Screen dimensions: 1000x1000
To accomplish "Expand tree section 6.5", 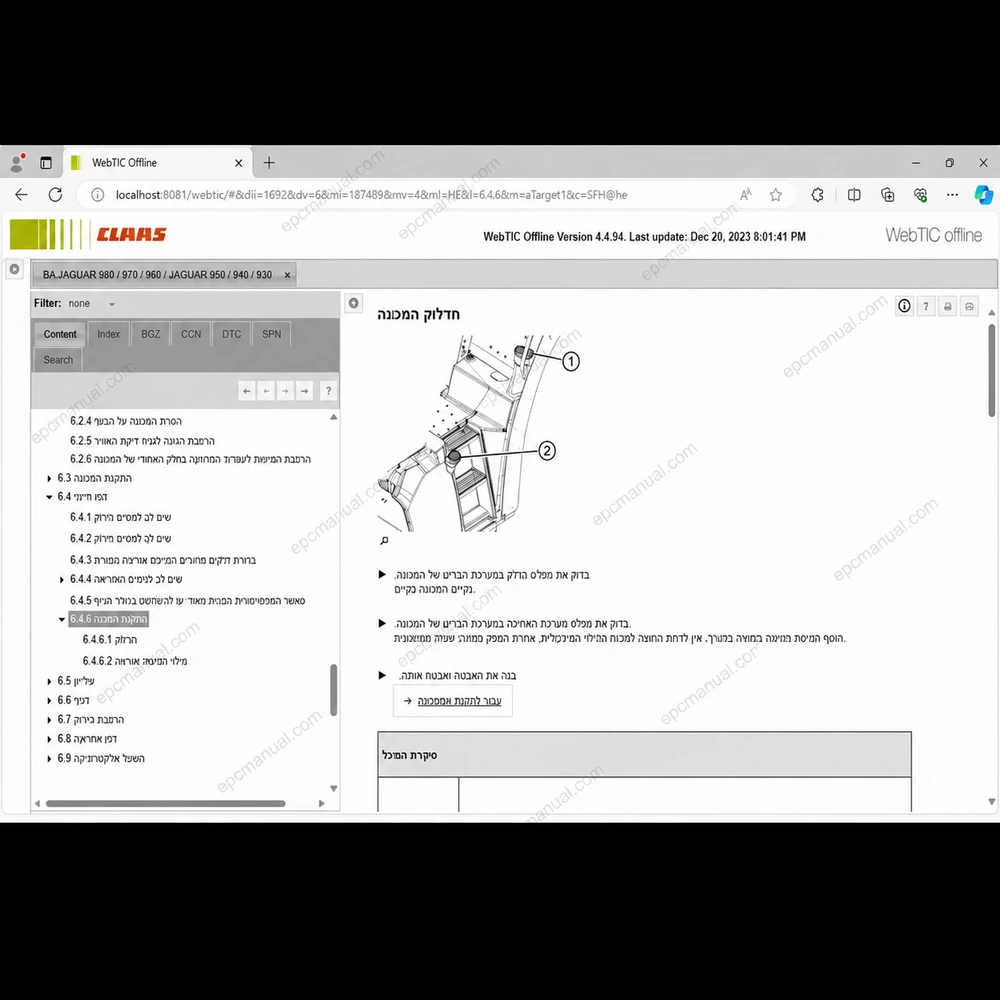I will pos(49,681).
